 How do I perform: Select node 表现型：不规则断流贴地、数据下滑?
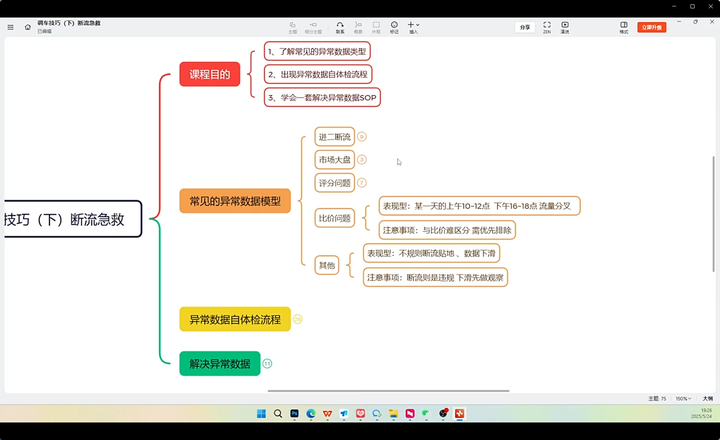click(x=431, y=253)
